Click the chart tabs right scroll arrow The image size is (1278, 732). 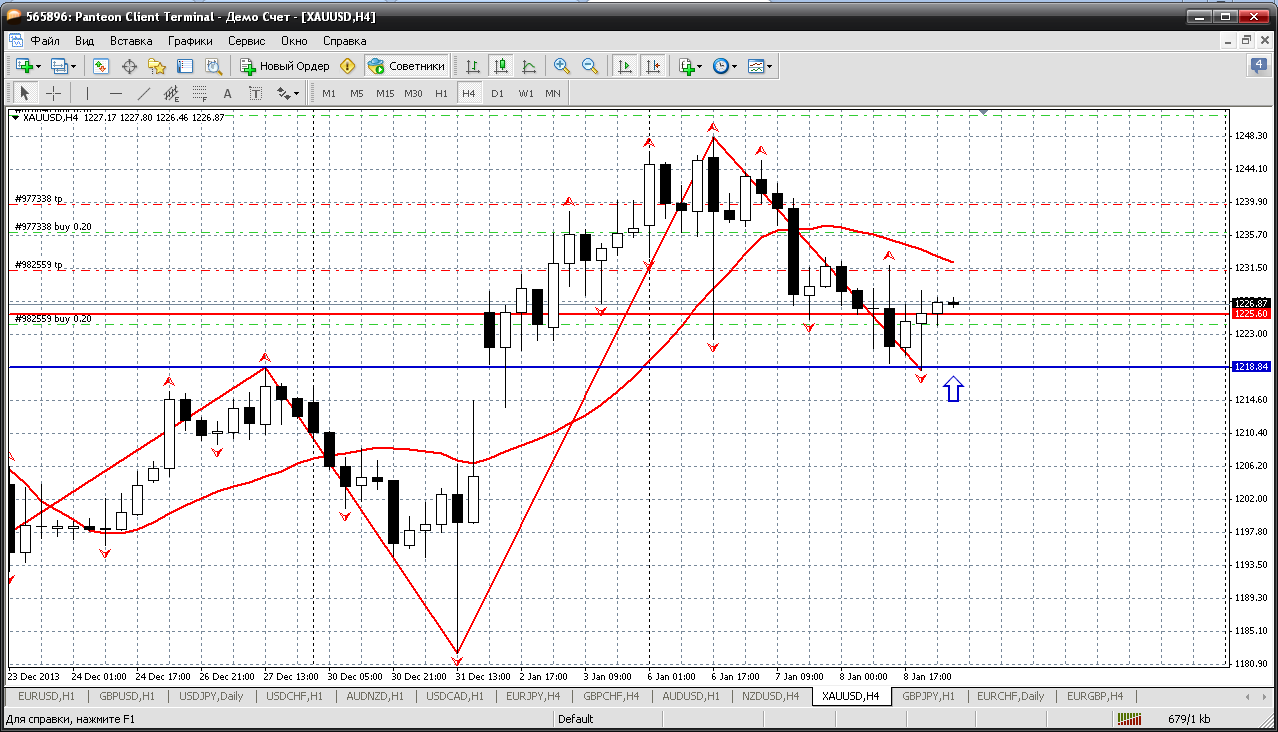tap(1262, 696)
